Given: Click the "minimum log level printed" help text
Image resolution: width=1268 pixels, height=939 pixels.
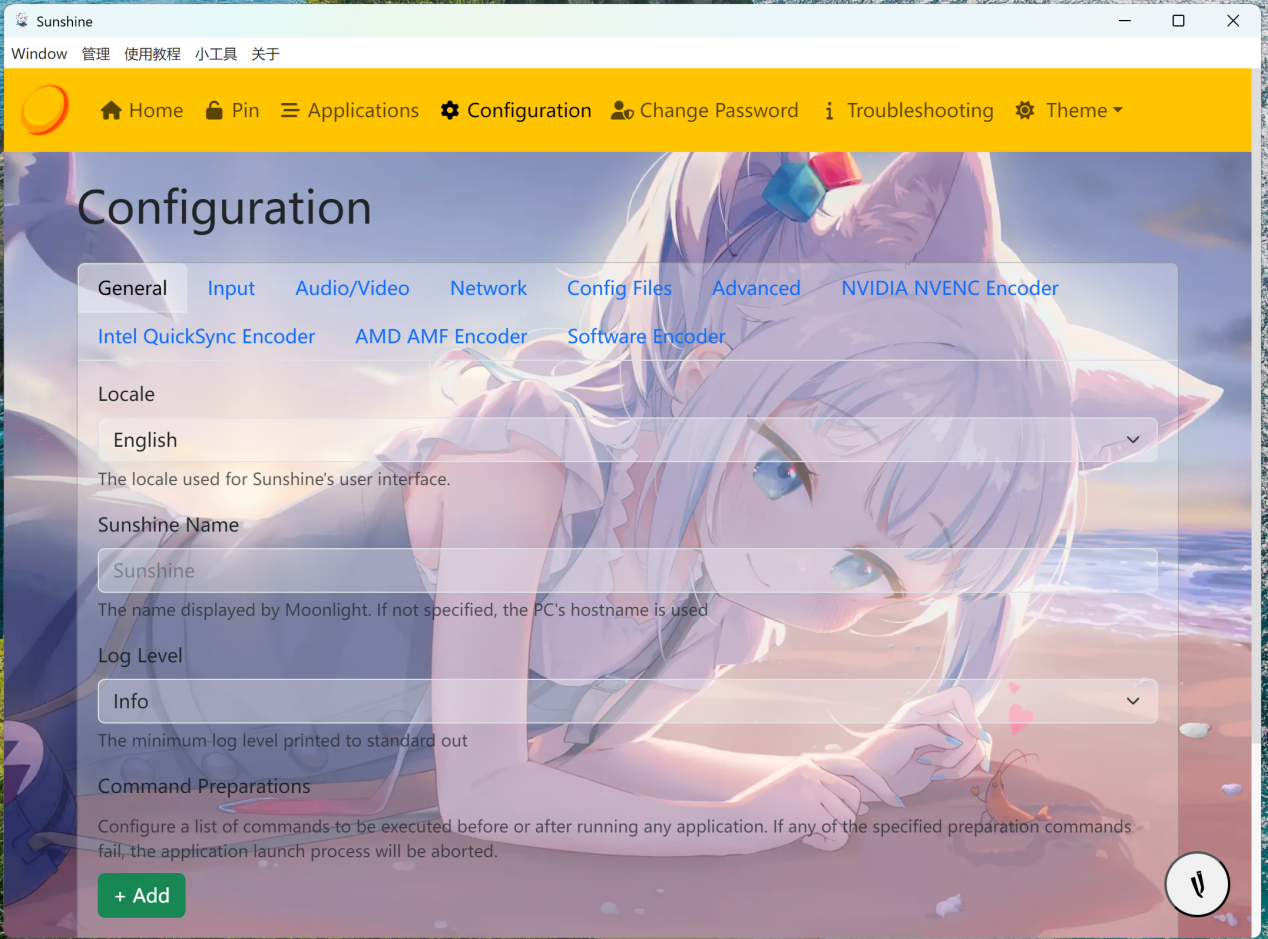Looking at the screenshot, I should (283, 741).
